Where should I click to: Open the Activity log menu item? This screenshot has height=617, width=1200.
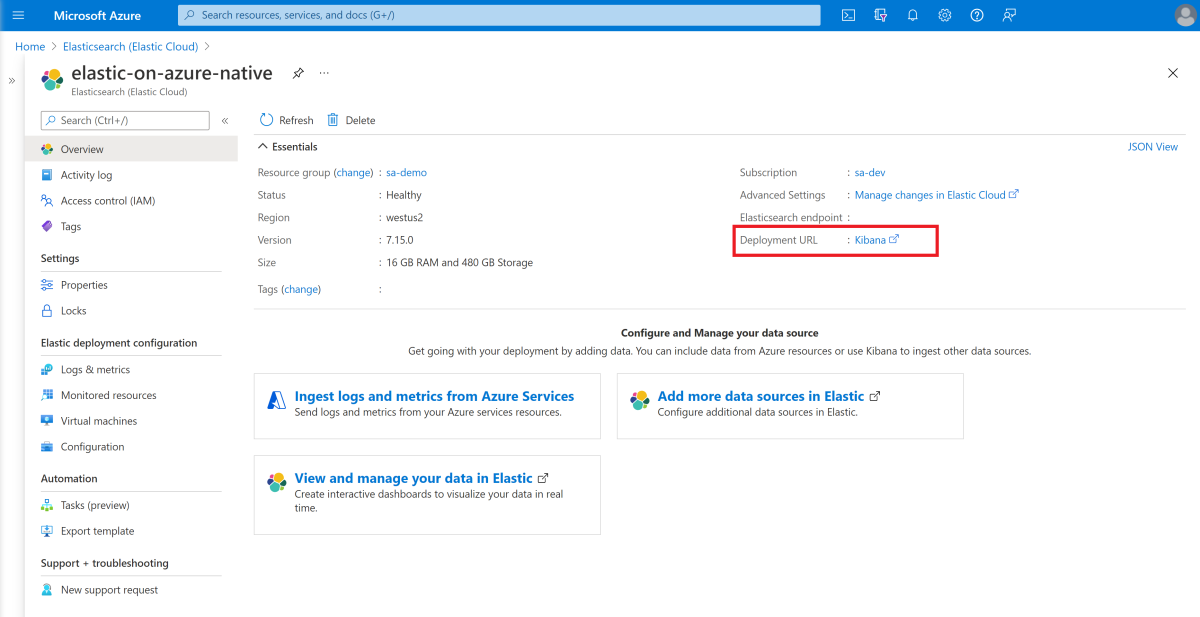coord(86,175)
